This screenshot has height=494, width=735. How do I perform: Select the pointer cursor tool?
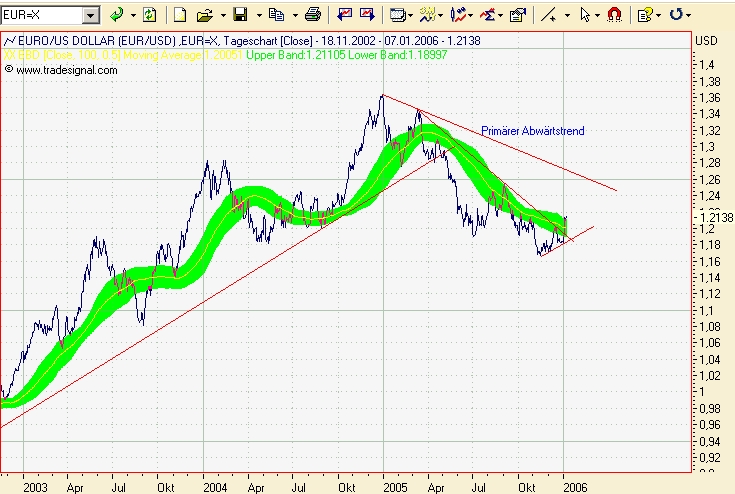coord(585,15)
